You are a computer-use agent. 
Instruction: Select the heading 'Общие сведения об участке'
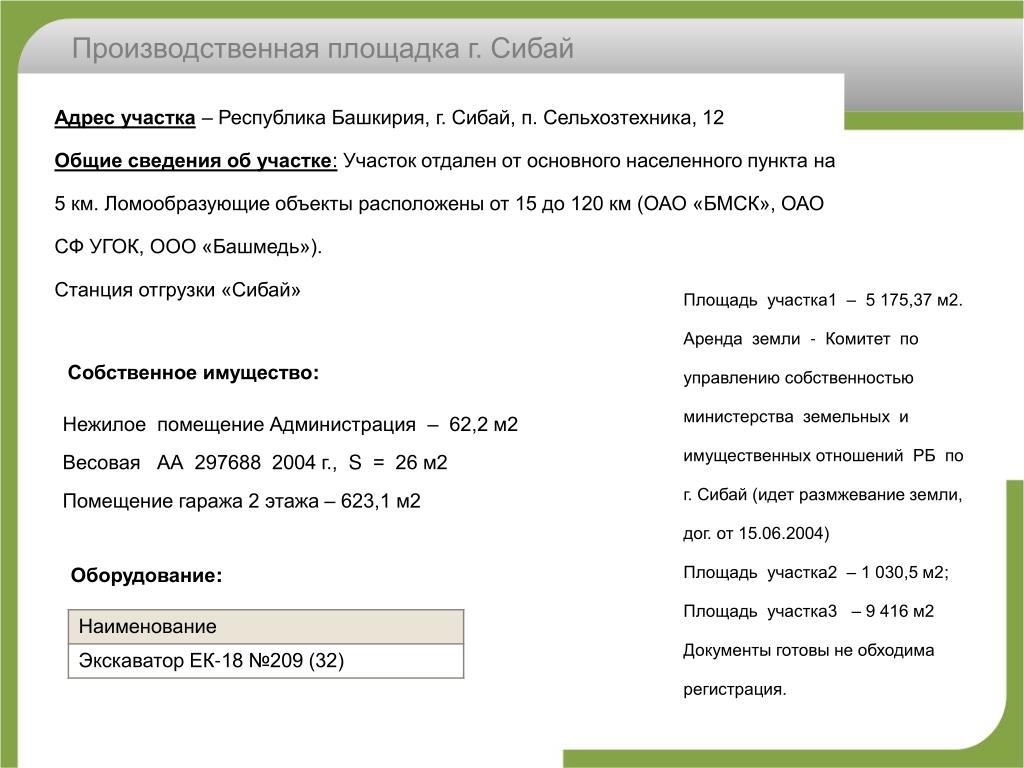194,161
